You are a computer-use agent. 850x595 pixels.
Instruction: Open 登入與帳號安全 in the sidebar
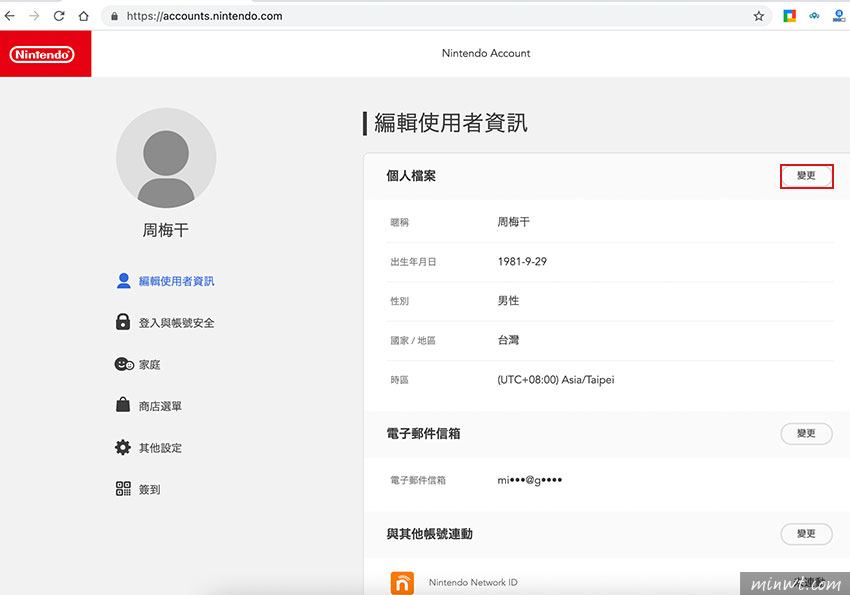click(176, 323)
